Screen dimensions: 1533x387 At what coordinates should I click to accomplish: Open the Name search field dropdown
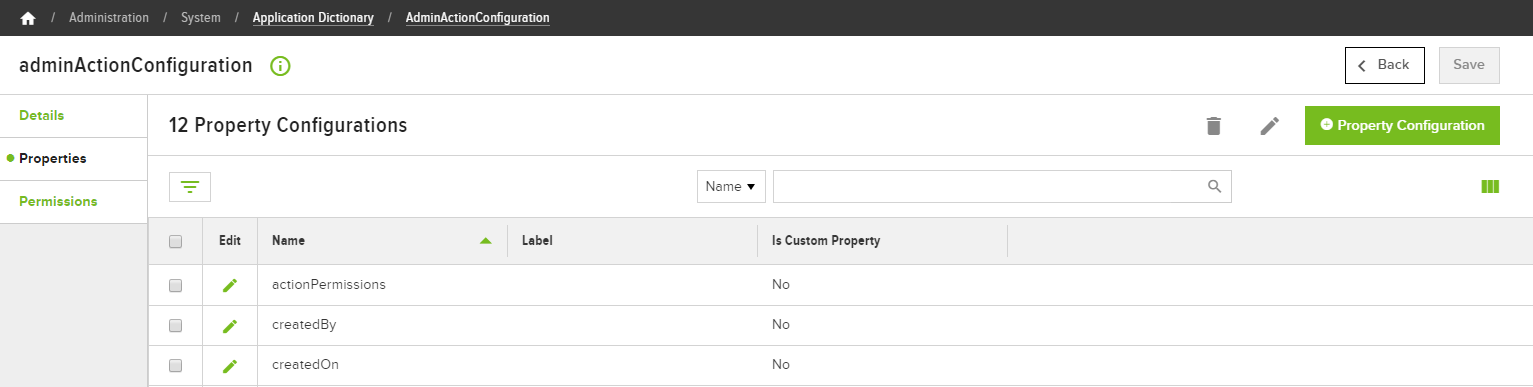pyautogui.click(x=731, y=186)
